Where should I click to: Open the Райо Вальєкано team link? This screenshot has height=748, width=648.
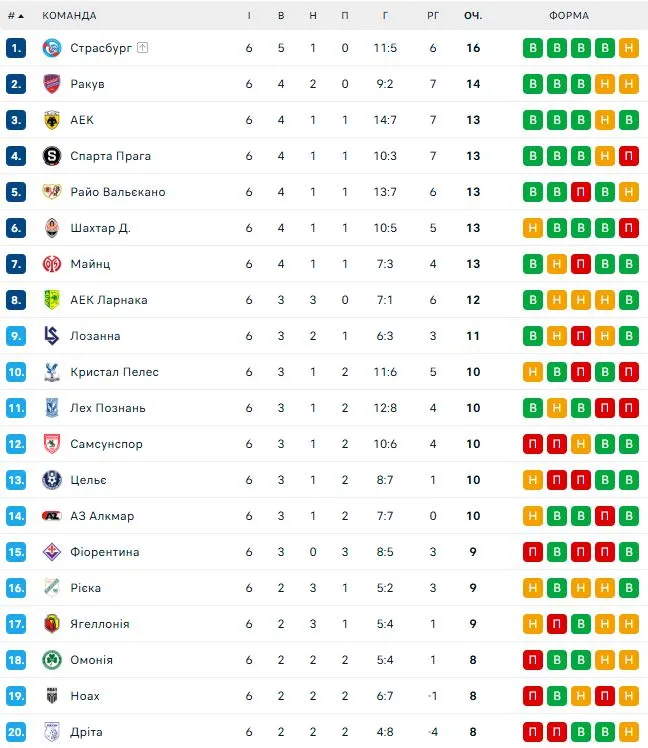pos(118,192)
